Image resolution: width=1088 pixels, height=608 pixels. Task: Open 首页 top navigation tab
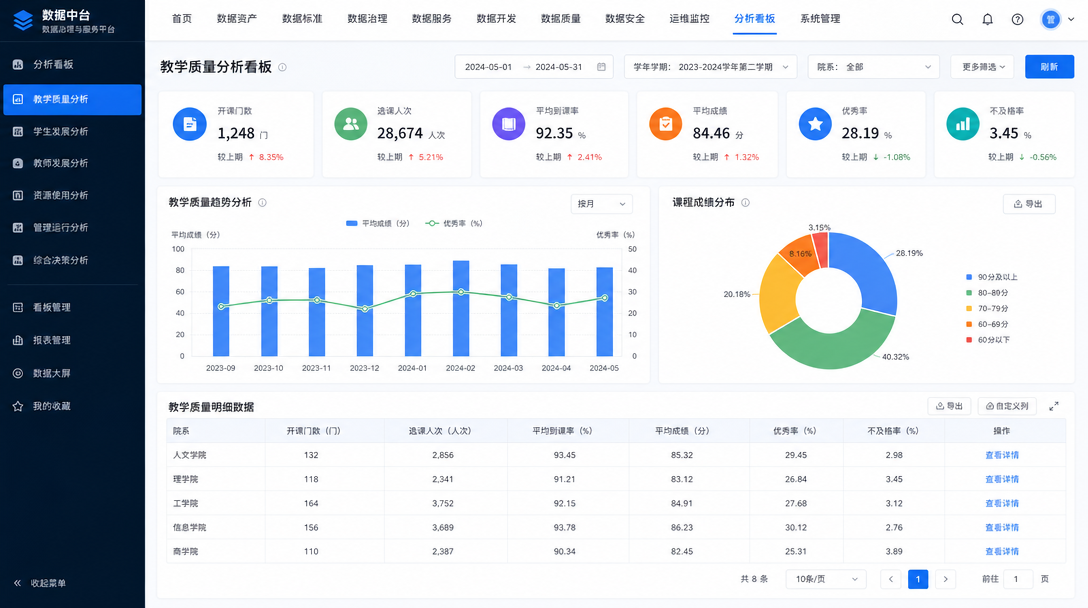point(182,19)
